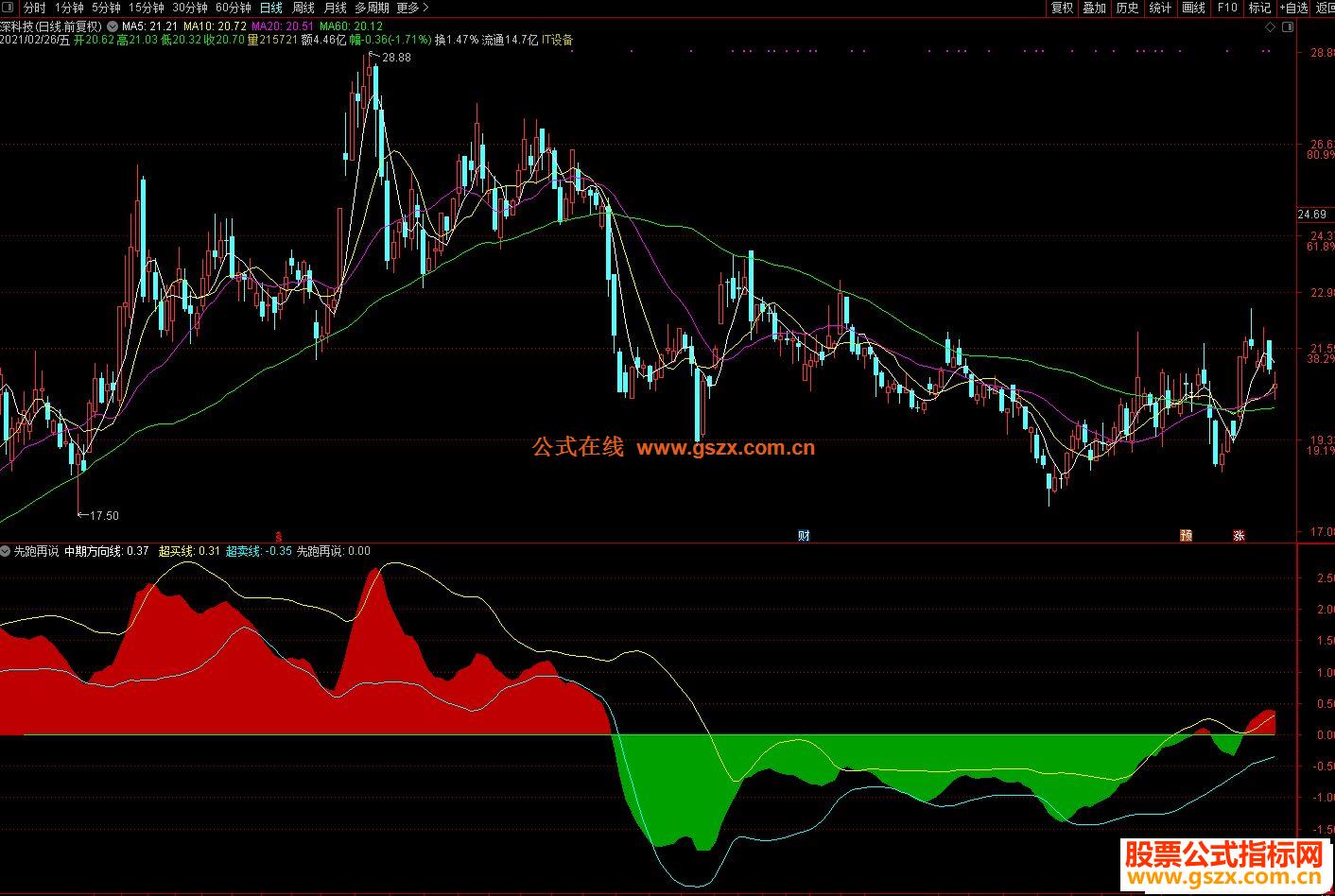Image resolution: width=1335 pixels, height=896 pixels.
Task: Select the 周线 weekly period tab
Action: 303,8
